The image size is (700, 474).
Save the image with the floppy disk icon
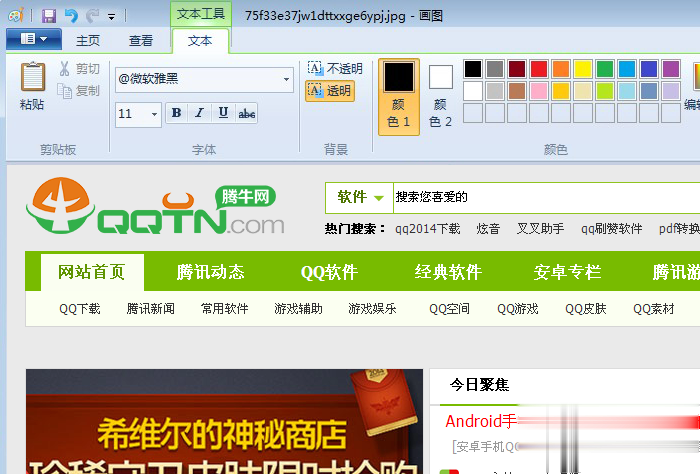(49, 16)
